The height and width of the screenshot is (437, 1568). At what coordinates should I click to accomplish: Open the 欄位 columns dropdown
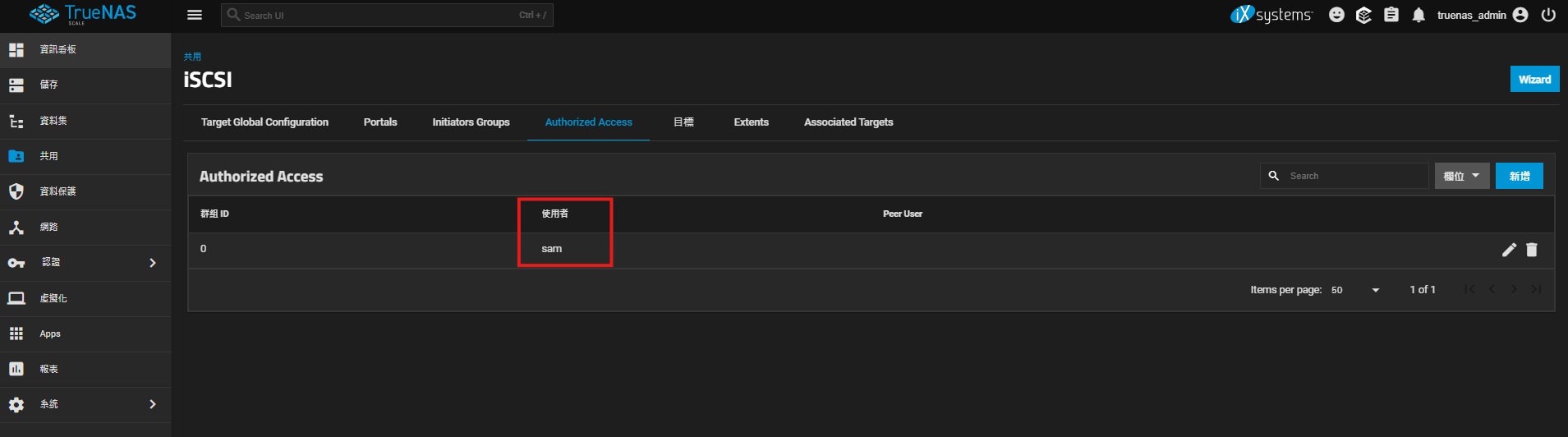coord(1461,176)
